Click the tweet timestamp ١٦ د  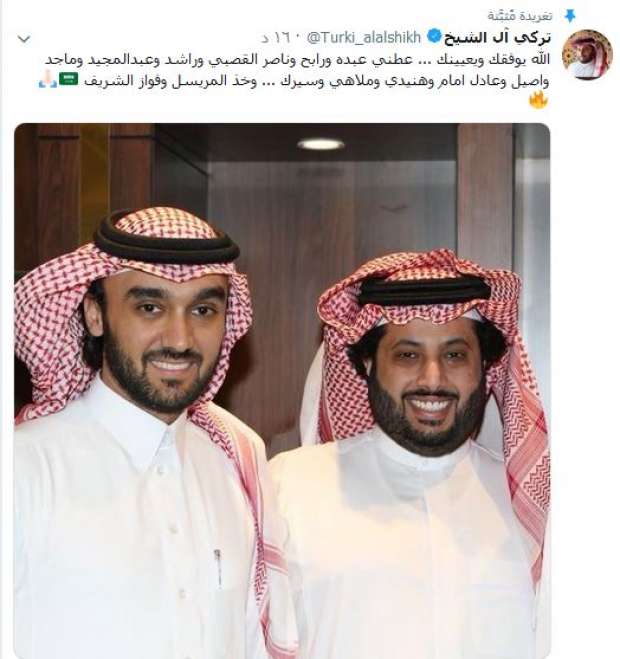tap(274, 38)
